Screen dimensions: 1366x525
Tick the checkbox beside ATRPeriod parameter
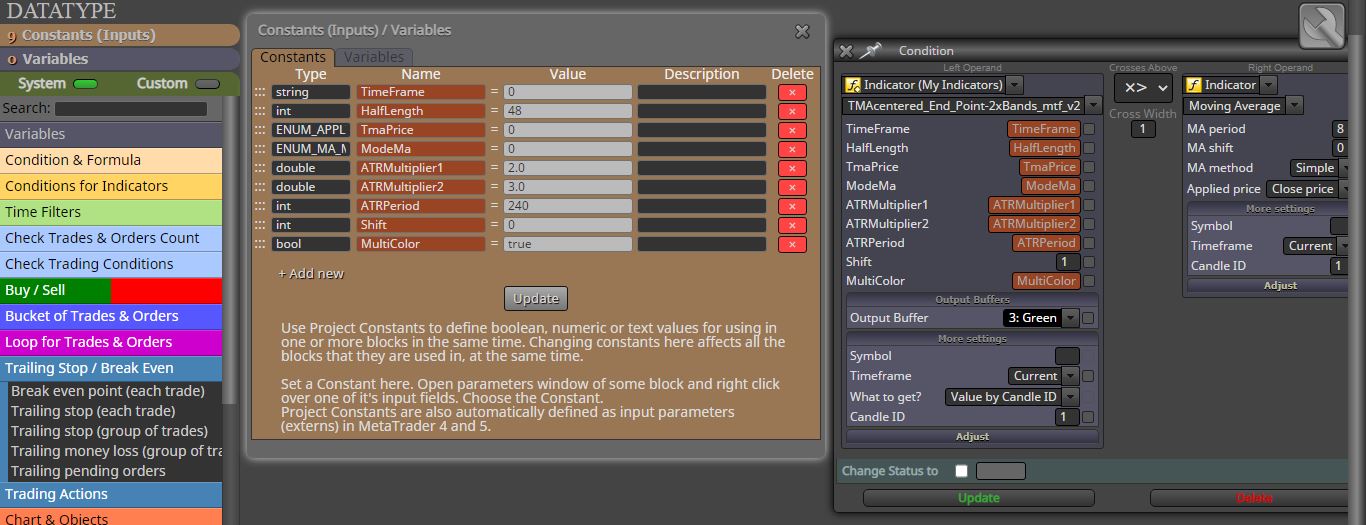(1088, 243)
